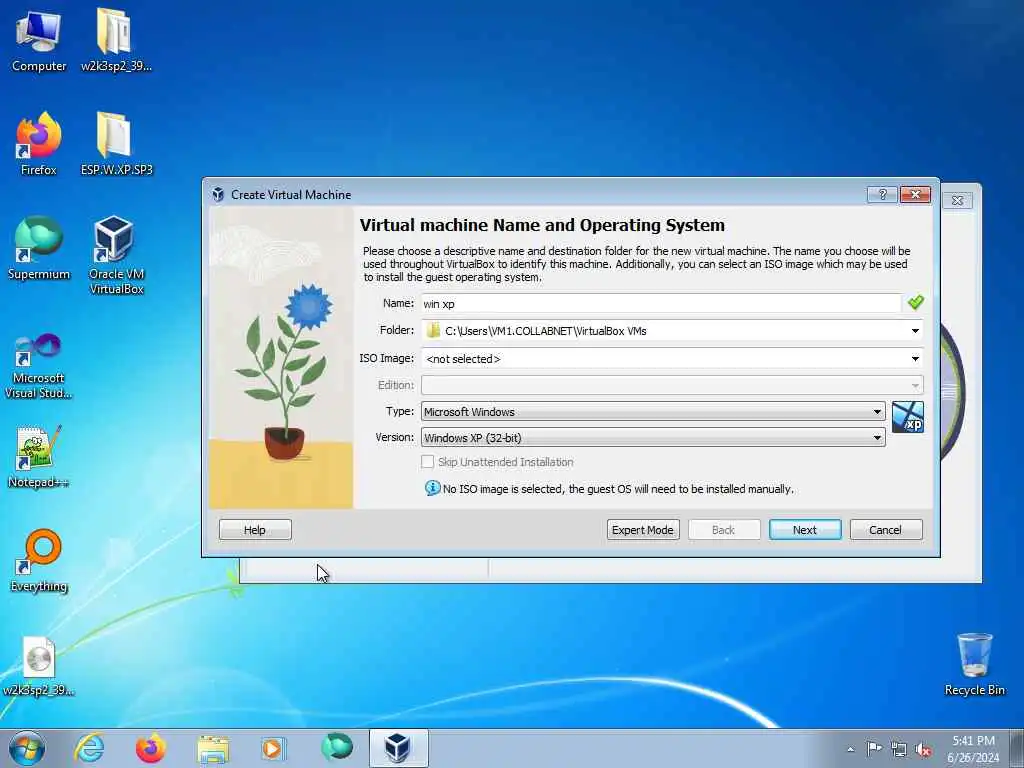This screenshot has width=1024, height=768.
Task: Launch the Firefox desktop shortcut
Action: (39, 144)
